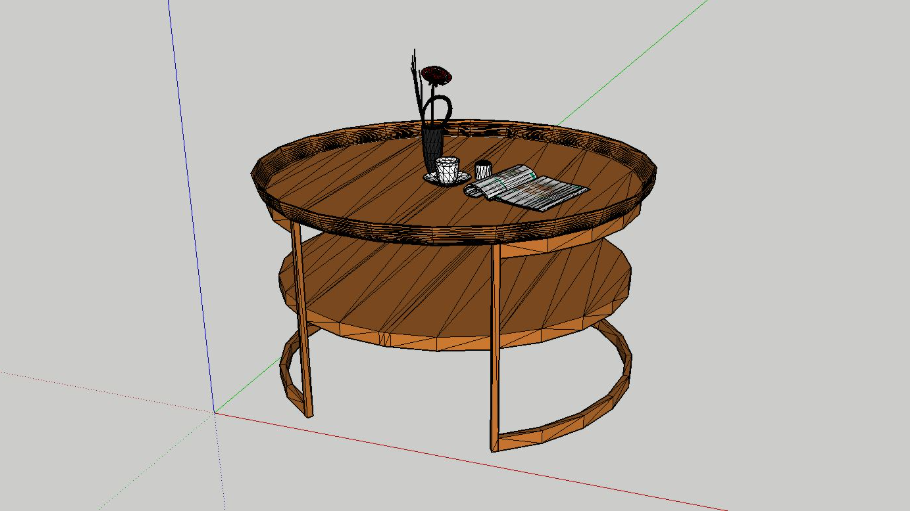Click the saucer under the white teacup
Screen dimensions: 910x511
pyautogui.click(x=446, y=180)
